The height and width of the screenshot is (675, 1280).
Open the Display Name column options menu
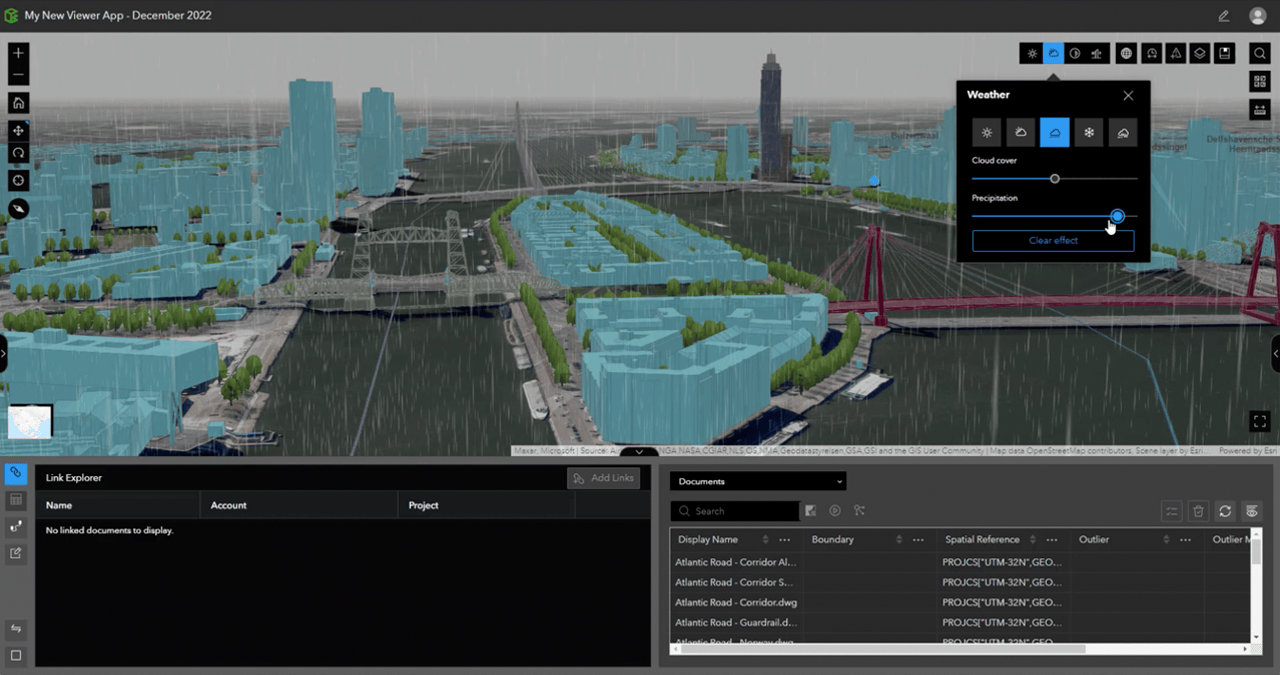pyautogui.click(x=784, y=539)
